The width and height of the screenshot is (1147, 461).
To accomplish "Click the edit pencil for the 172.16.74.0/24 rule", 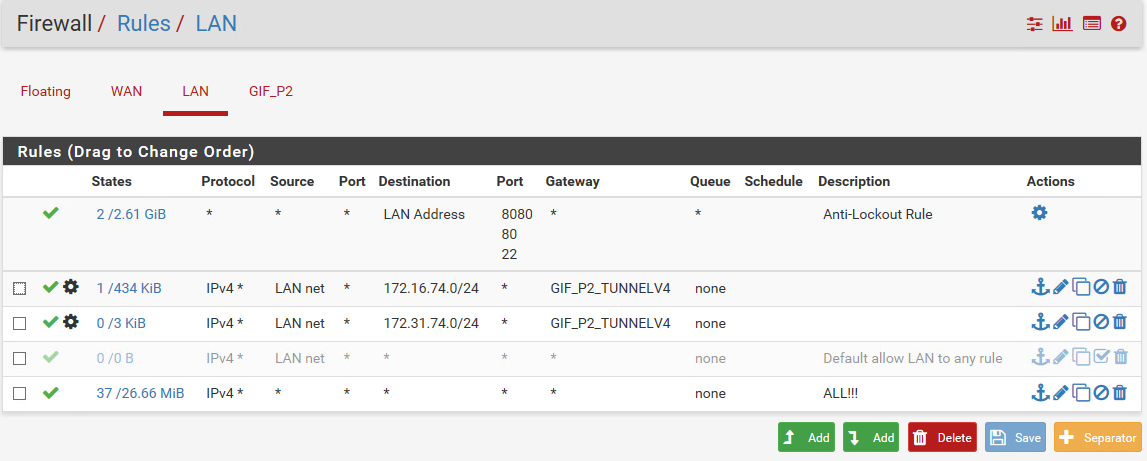I will pyautogui.click(x=1061, y=288).
